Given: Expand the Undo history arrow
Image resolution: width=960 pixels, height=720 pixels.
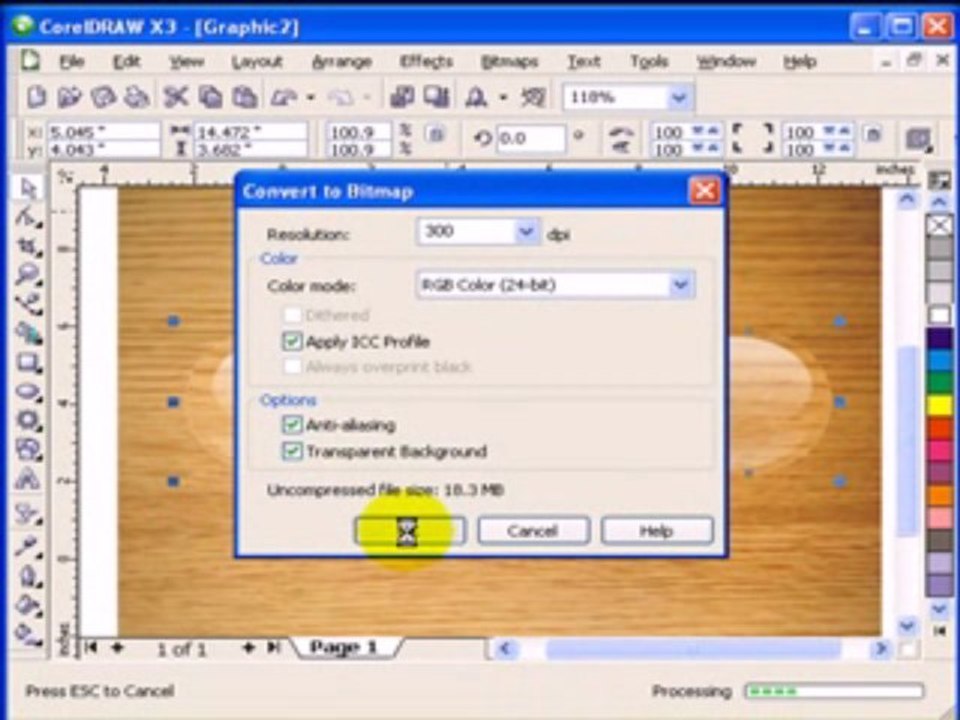Looking at the screenshot, I should (311, 97).
